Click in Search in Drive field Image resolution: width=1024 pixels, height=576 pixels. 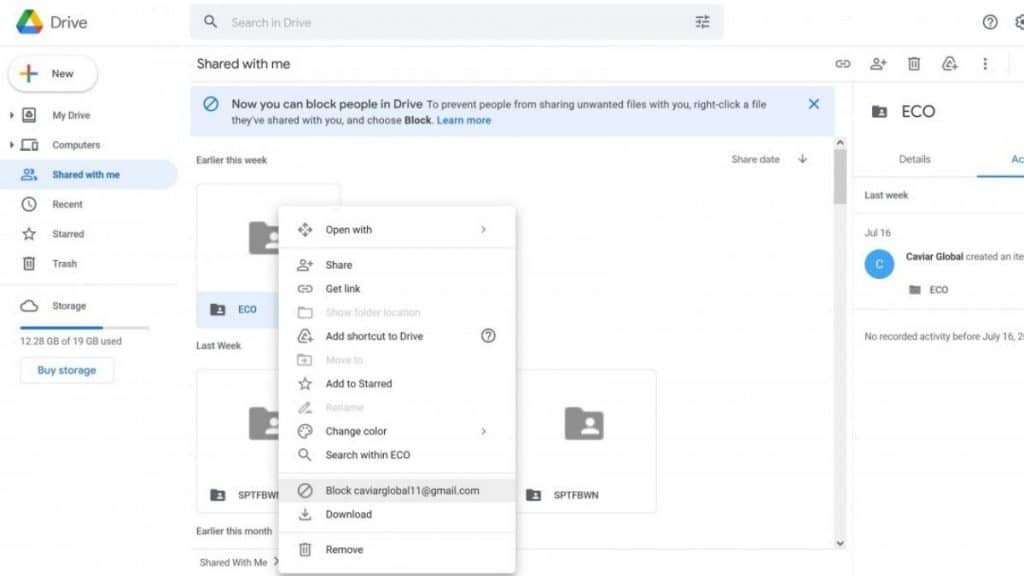pos(457,22)
